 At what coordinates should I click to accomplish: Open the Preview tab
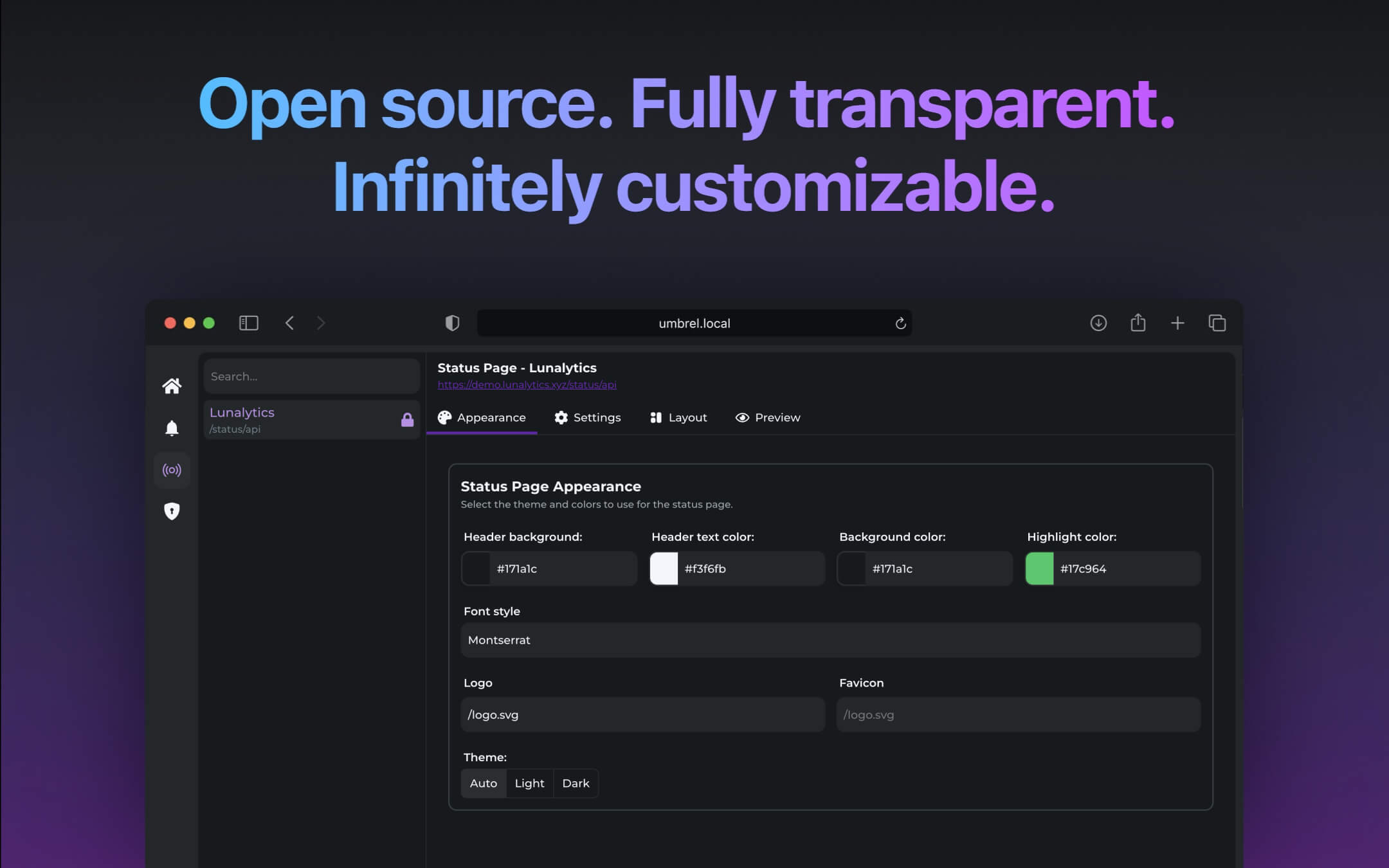(768, 417)
